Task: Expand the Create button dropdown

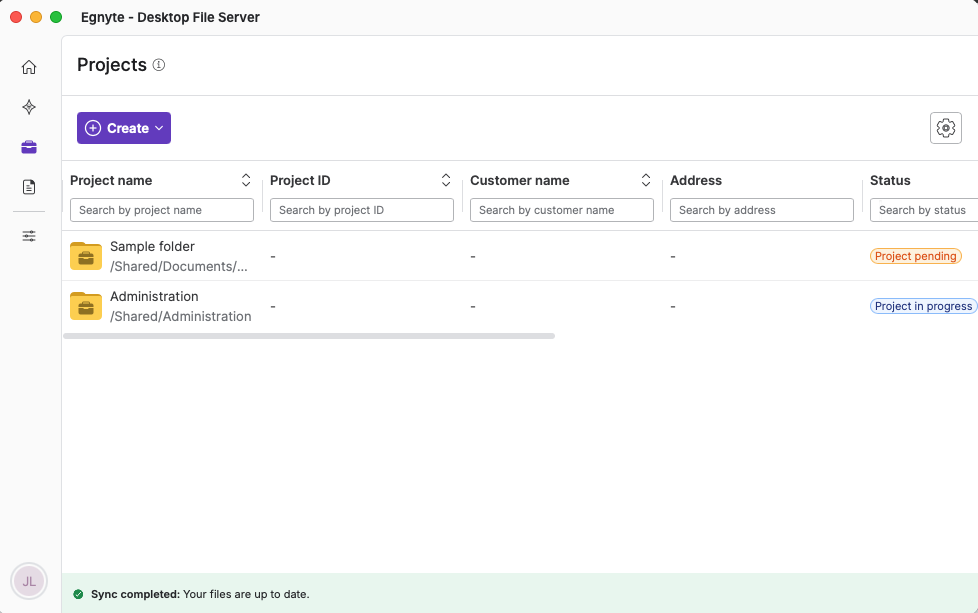Action: click(158, 128)
